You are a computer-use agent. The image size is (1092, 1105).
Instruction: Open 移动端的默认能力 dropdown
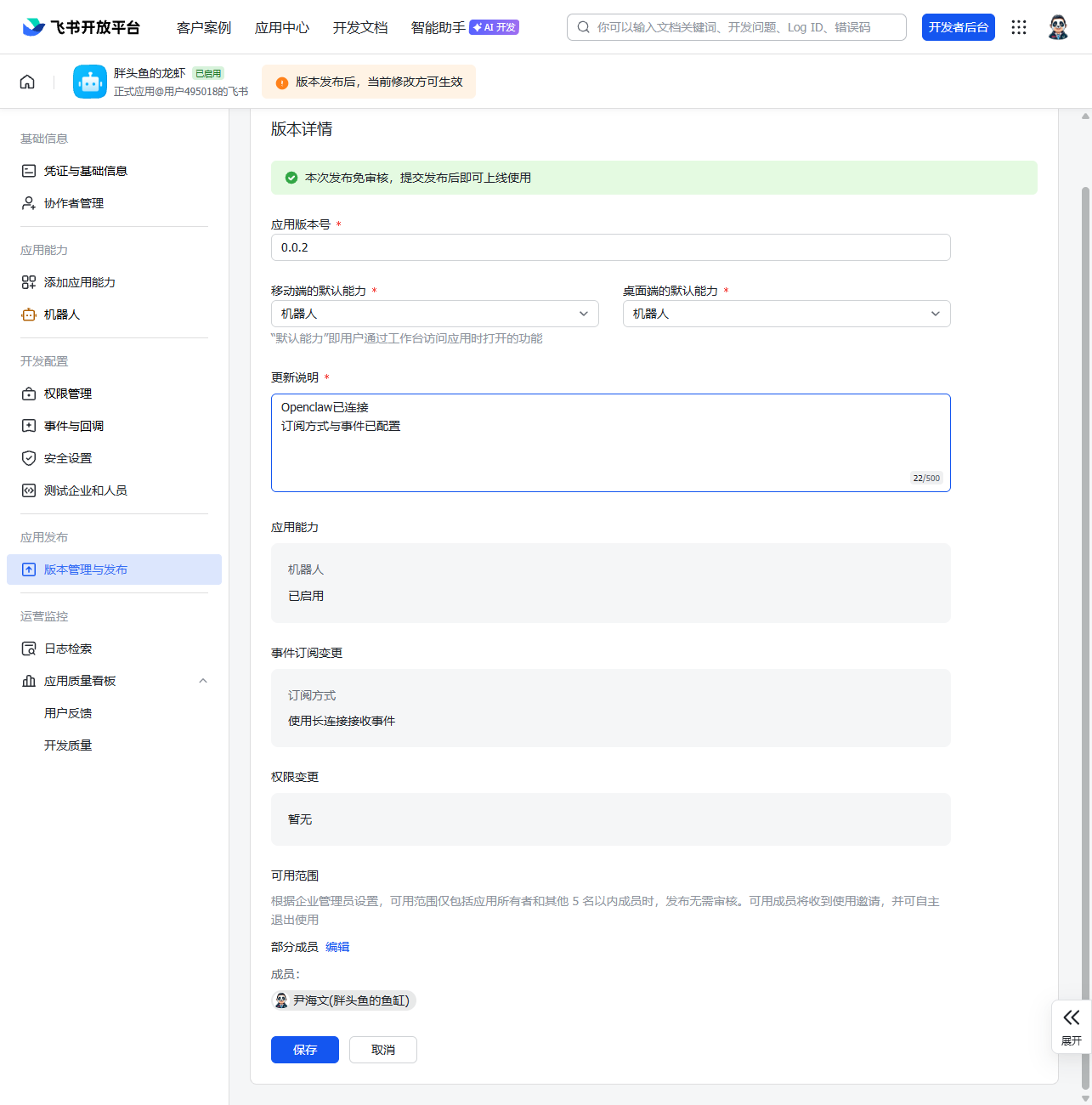tap(435, 314)
